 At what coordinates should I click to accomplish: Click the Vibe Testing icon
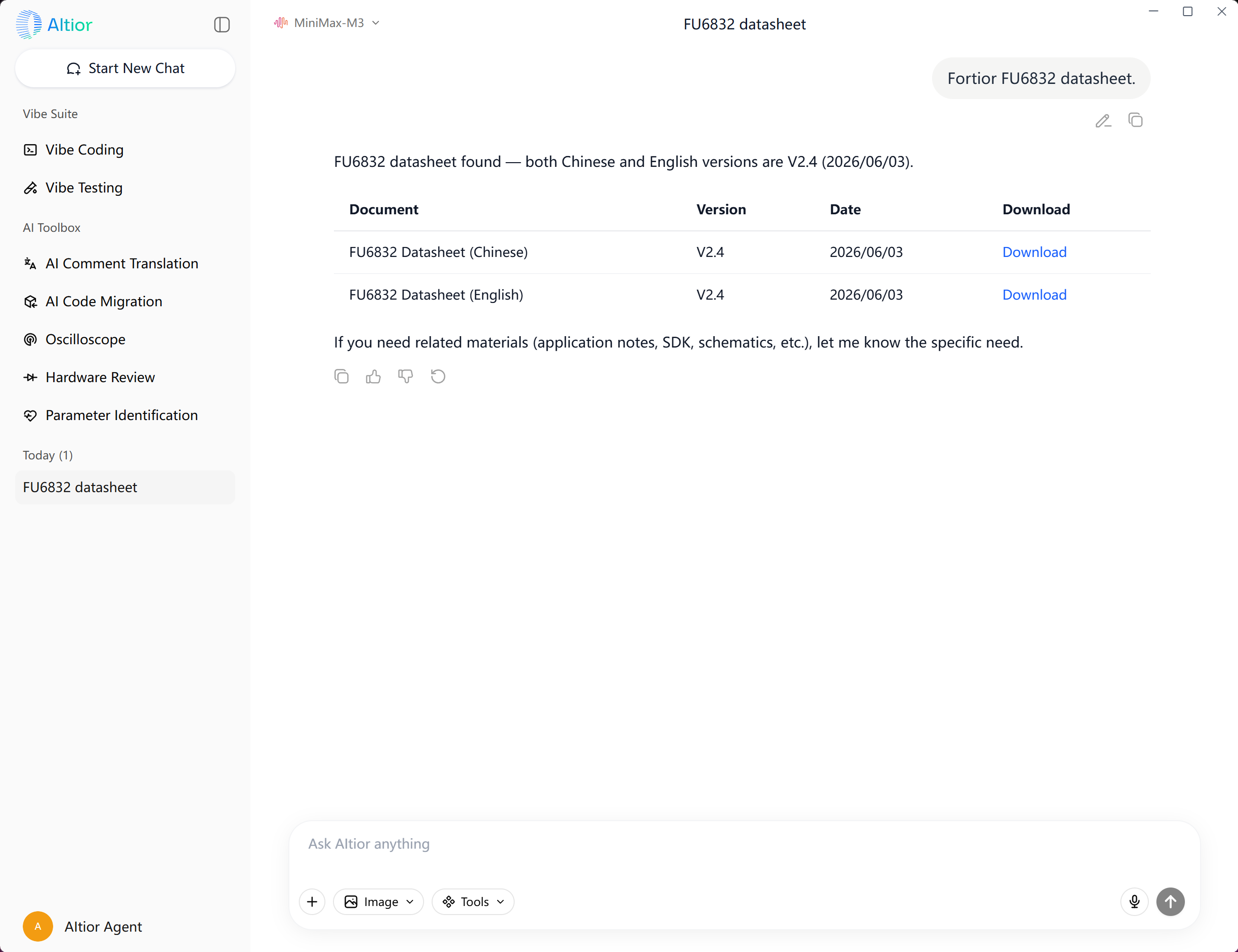[x=30, y=188]
